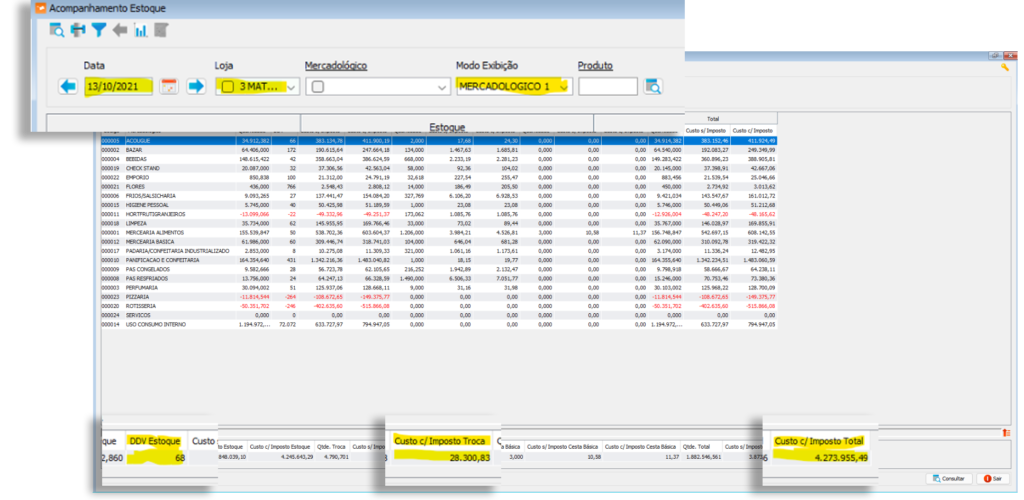Open the calendar date picker icon
The height and width of the screenshot is (500, 1024).
point(169,86)
